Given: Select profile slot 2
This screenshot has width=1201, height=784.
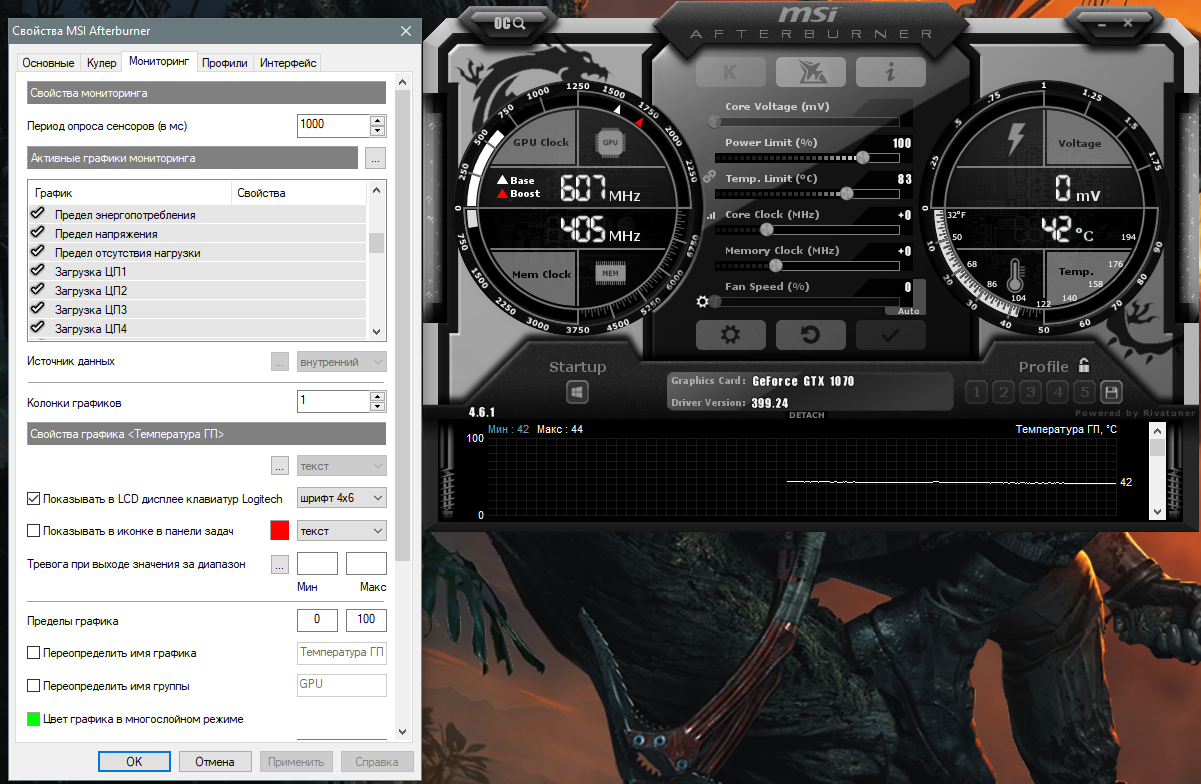Looking at the screenshot, I should [1005, 392].
